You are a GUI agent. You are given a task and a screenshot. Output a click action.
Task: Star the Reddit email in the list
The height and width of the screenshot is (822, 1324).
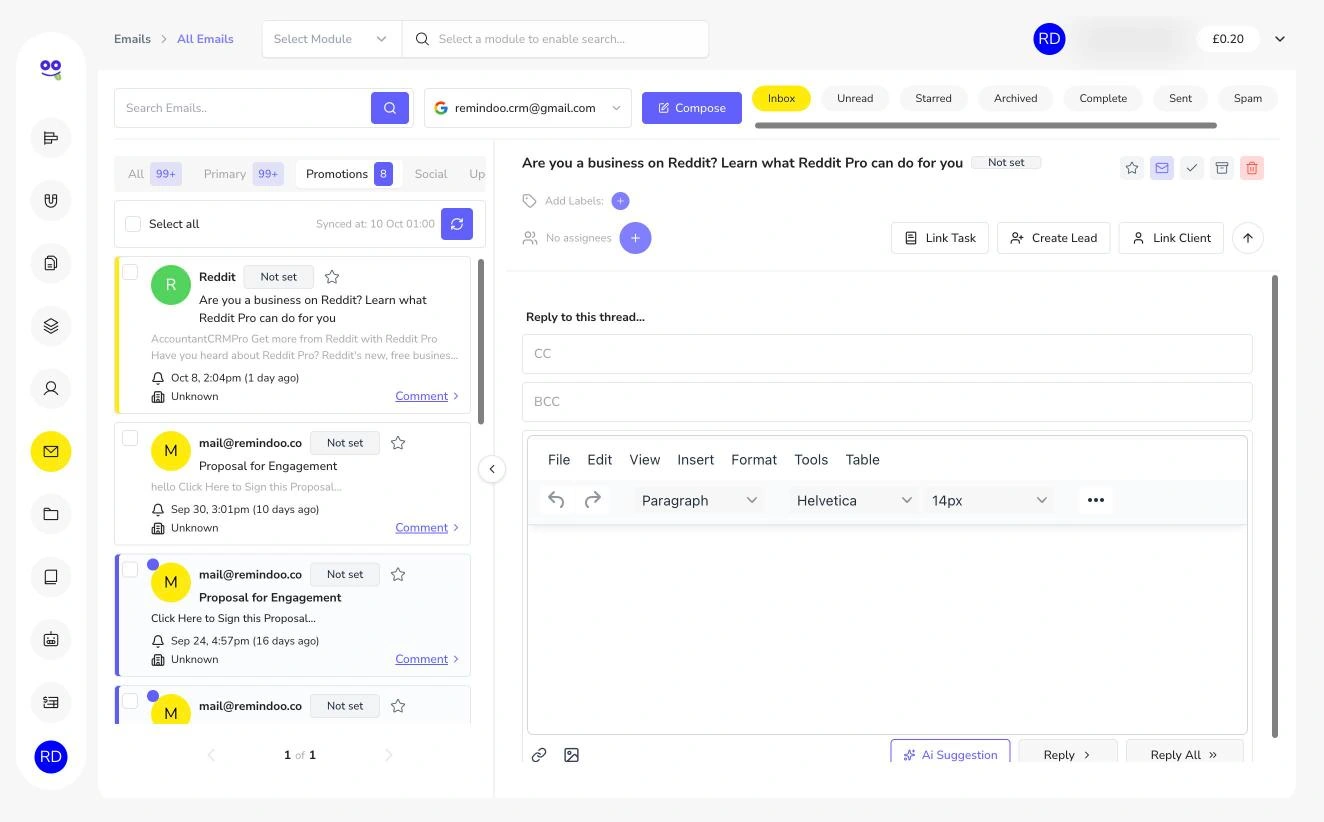(332, 277)
